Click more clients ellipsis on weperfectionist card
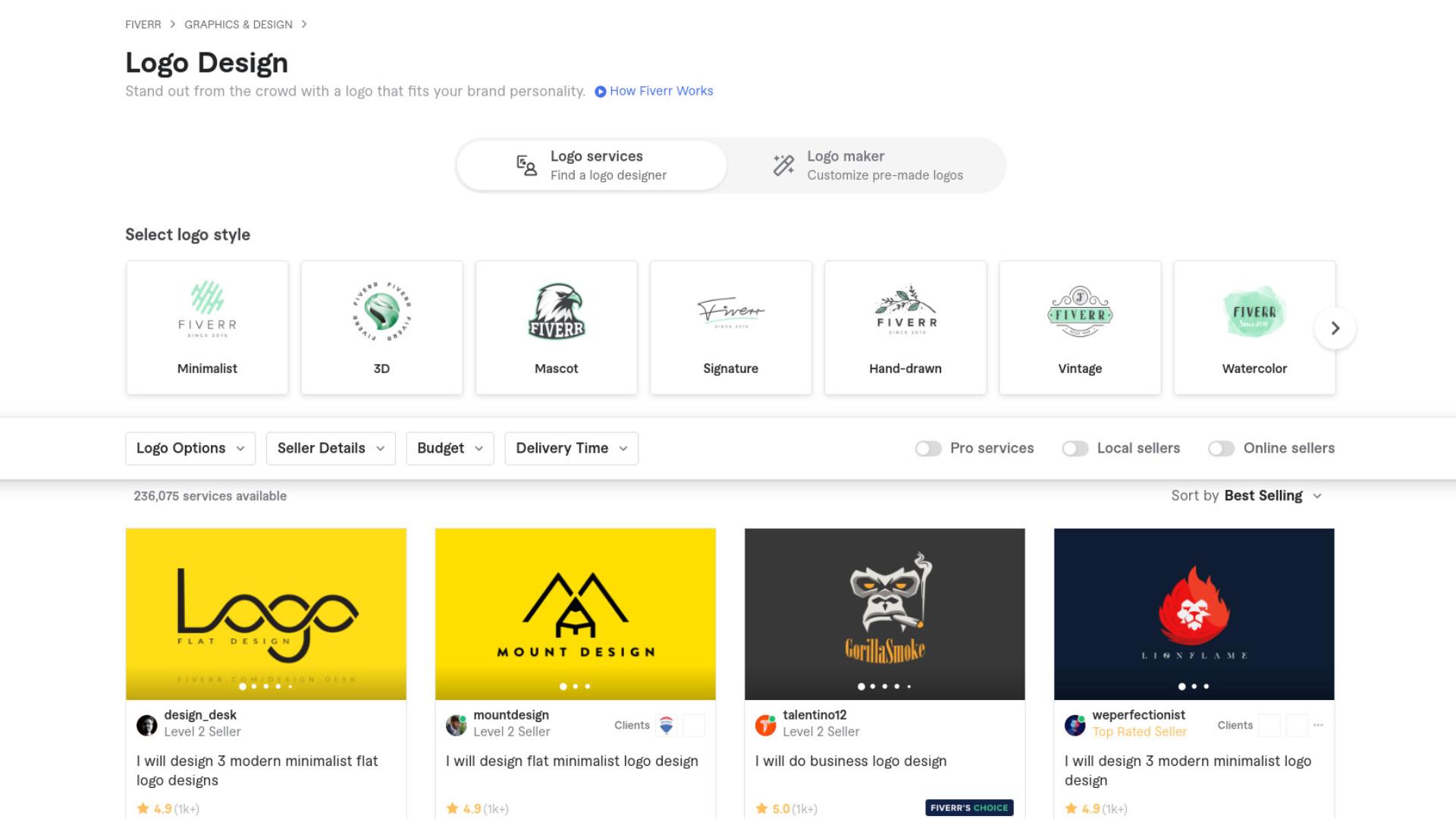 (x=1318, y=725)
